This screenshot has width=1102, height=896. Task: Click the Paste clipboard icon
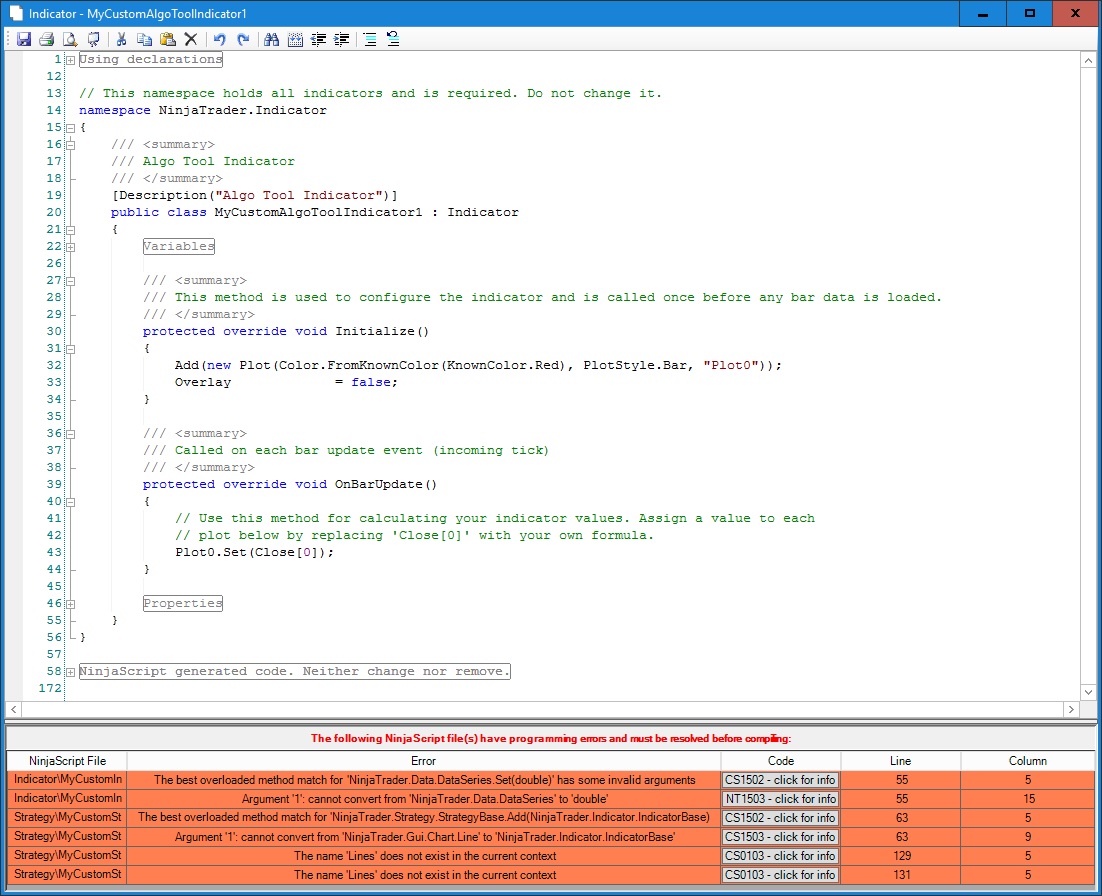coord(167,40)
